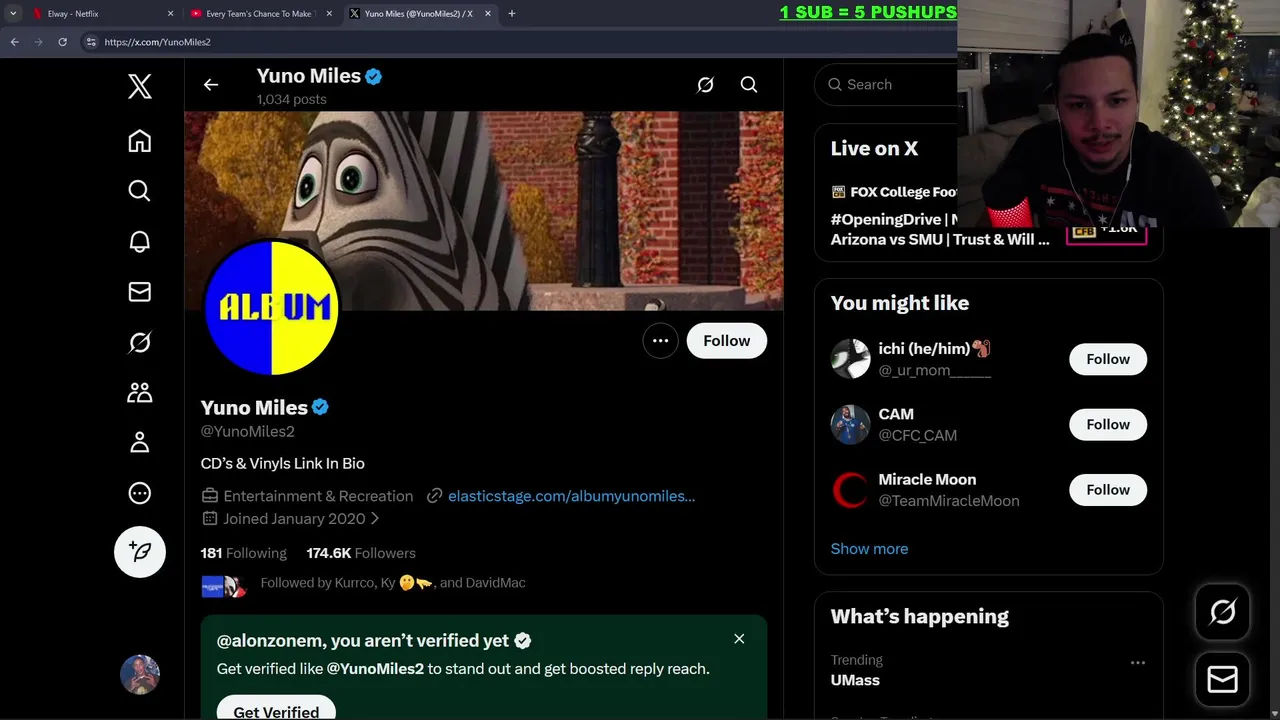
Task: Expand Joined January 2020 details chevron
Action: pyautogui.click(x=375, y=519)
